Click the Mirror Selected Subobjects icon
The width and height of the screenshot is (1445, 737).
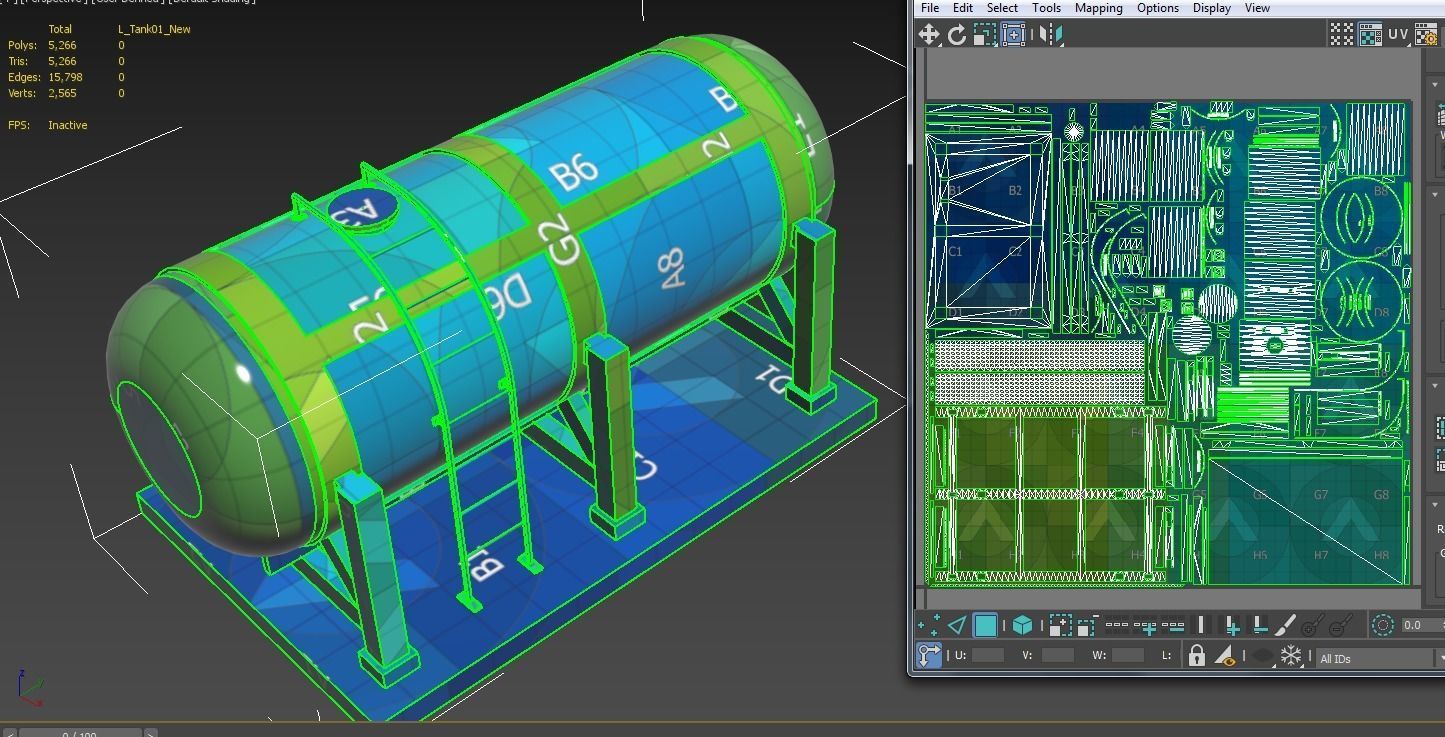click(1049, 33)
